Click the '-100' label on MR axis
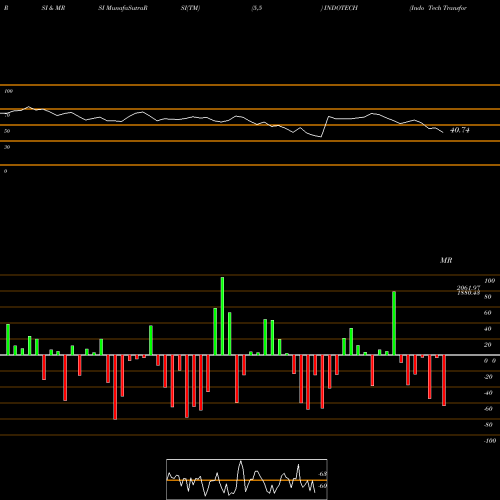 click(490, 441)
